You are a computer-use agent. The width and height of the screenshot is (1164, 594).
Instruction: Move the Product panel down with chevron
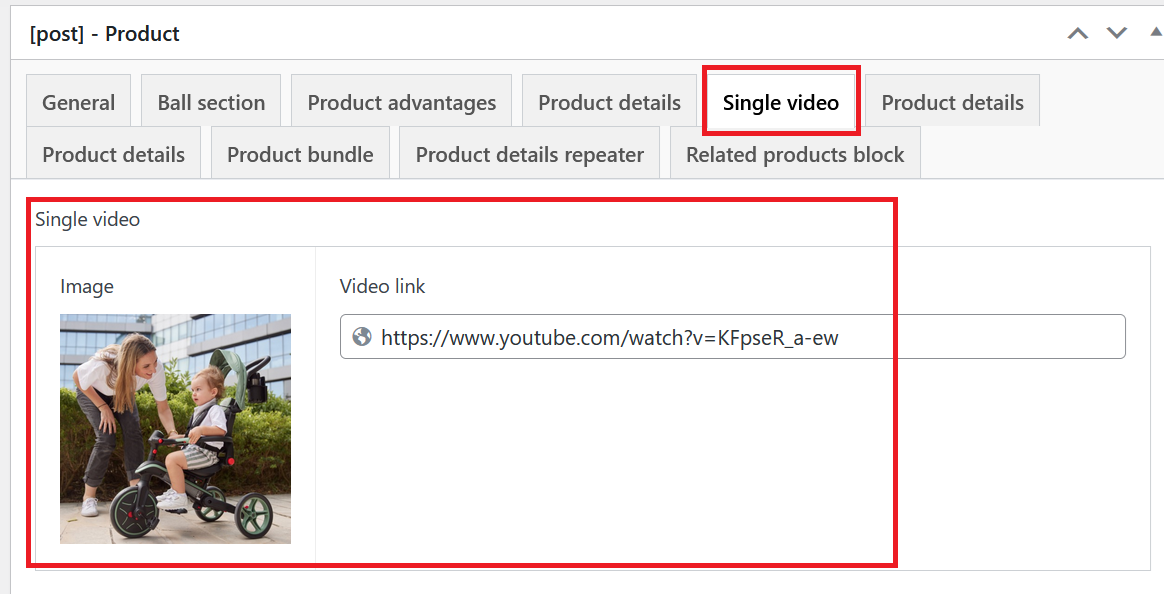tap(1116, 34)
